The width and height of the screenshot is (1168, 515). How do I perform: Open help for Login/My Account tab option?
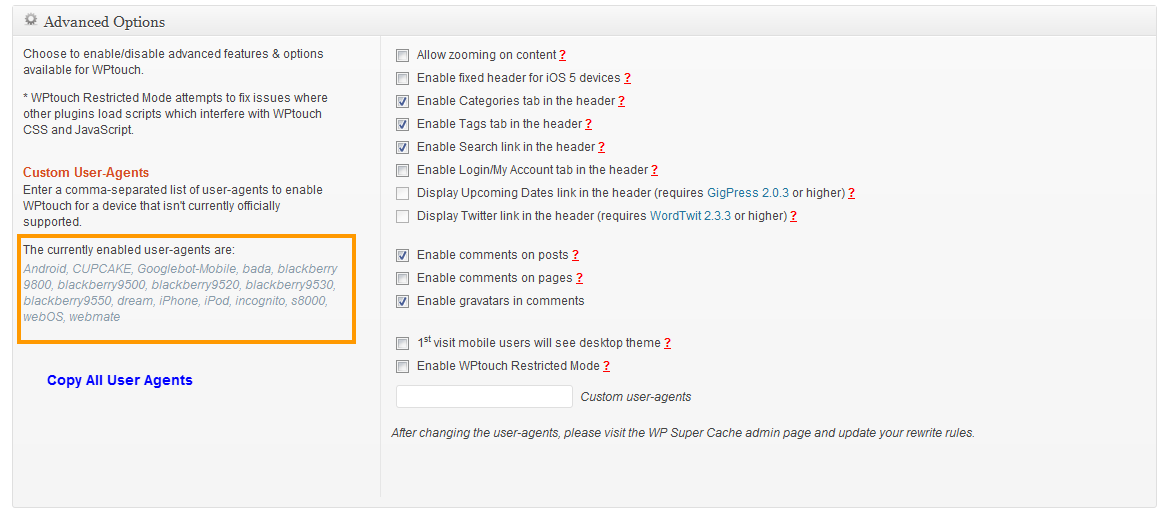click(654, 170)
